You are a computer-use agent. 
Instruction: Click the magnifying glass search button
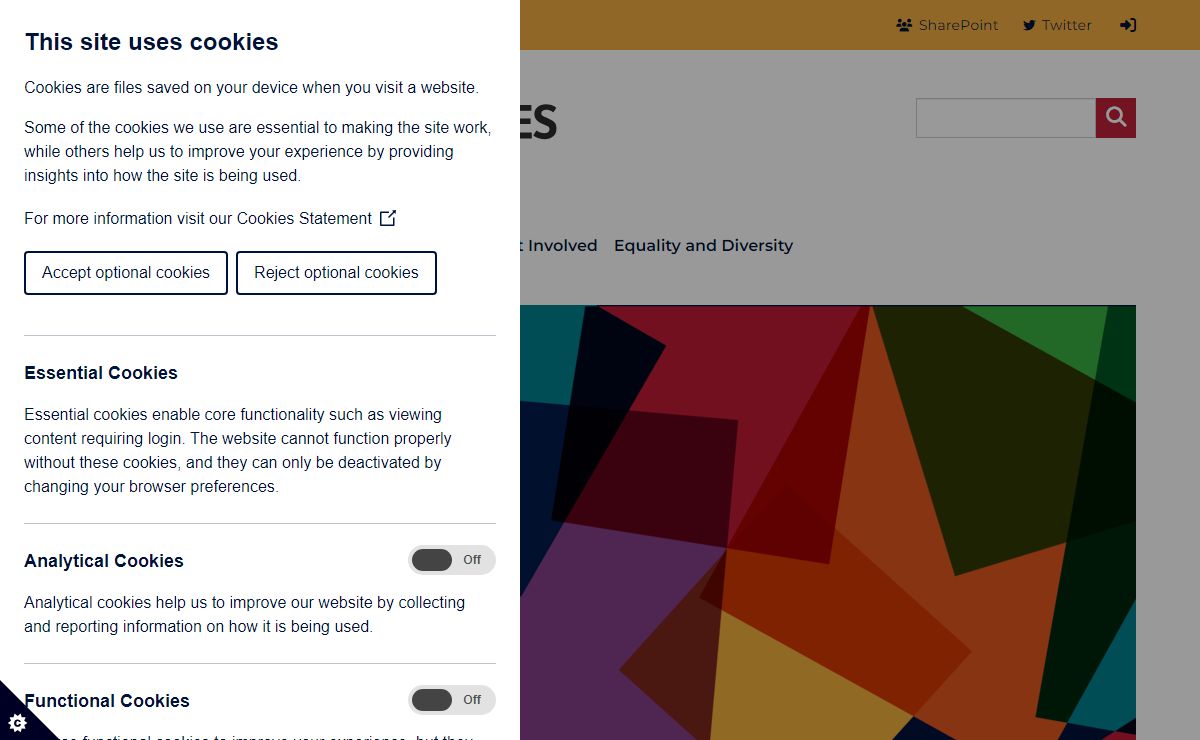1116,118
